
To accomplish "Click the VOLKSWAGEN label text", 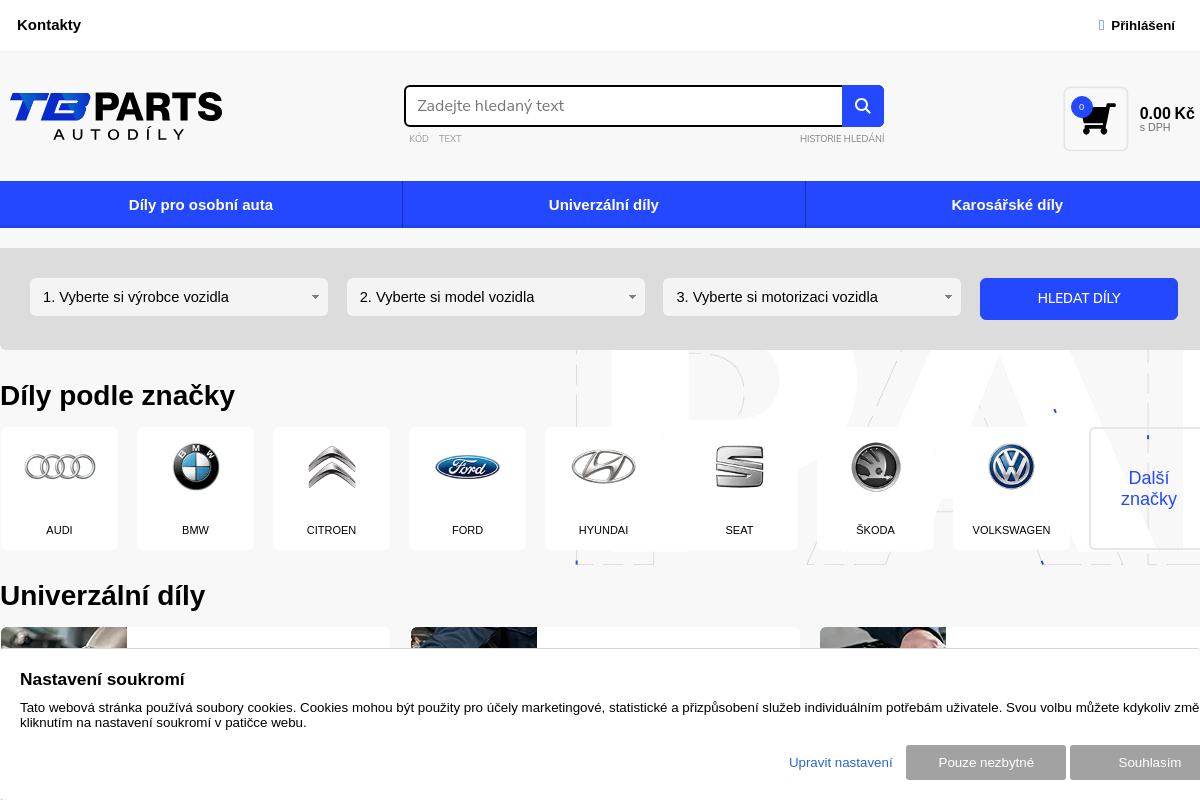I will tap(1012, 530).
